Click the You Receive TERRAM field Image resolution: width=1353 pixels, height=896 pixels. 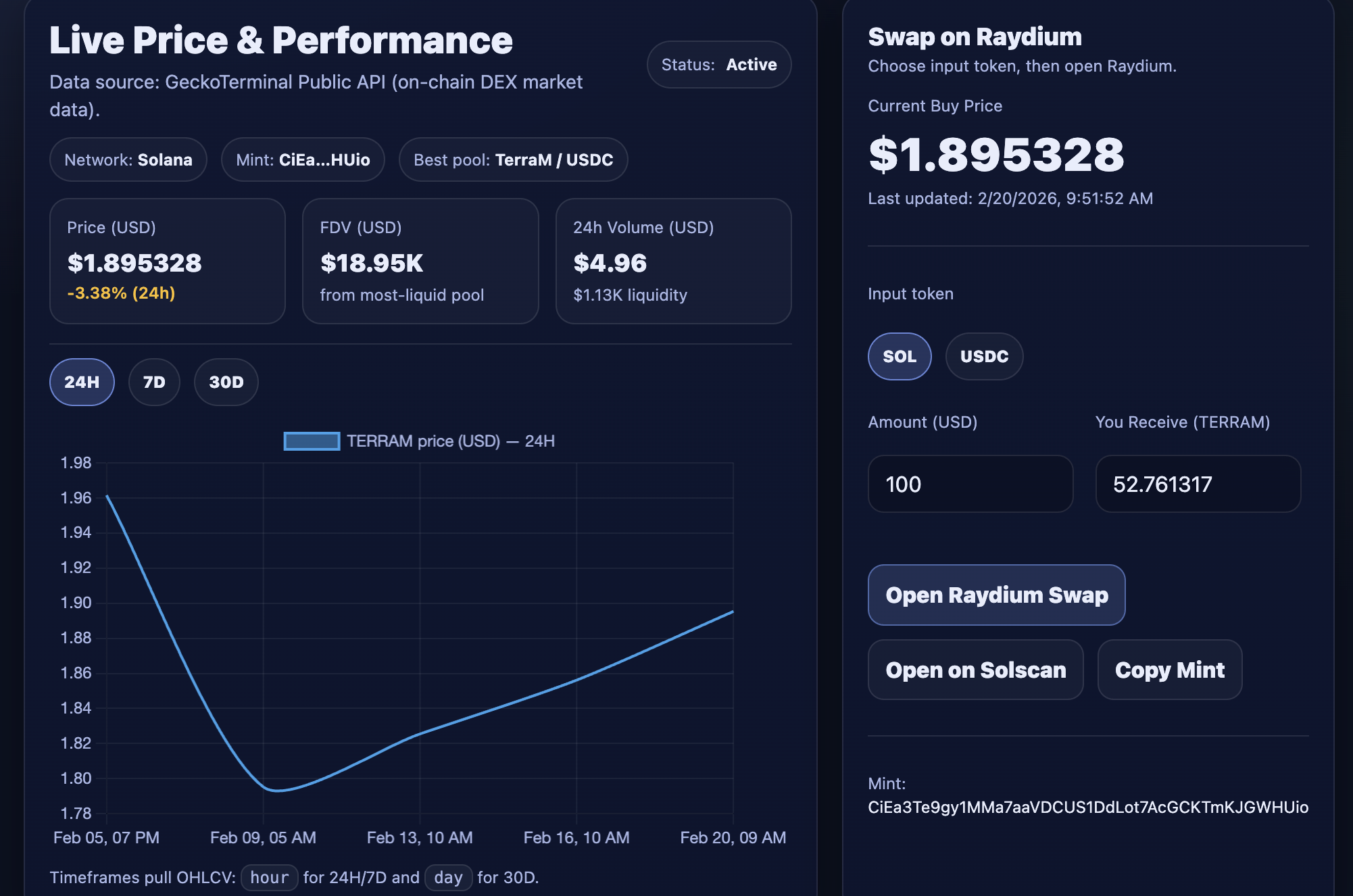(1197, 484)
